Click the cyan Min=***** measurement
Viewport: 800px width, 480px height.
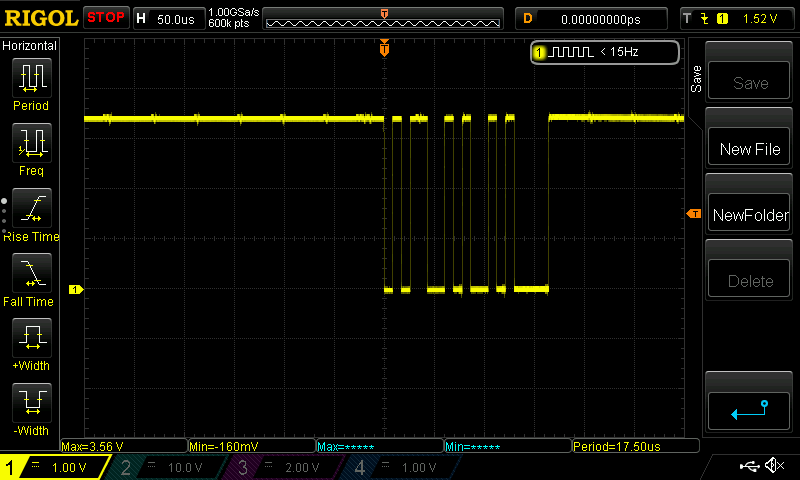tap(508, 446)
